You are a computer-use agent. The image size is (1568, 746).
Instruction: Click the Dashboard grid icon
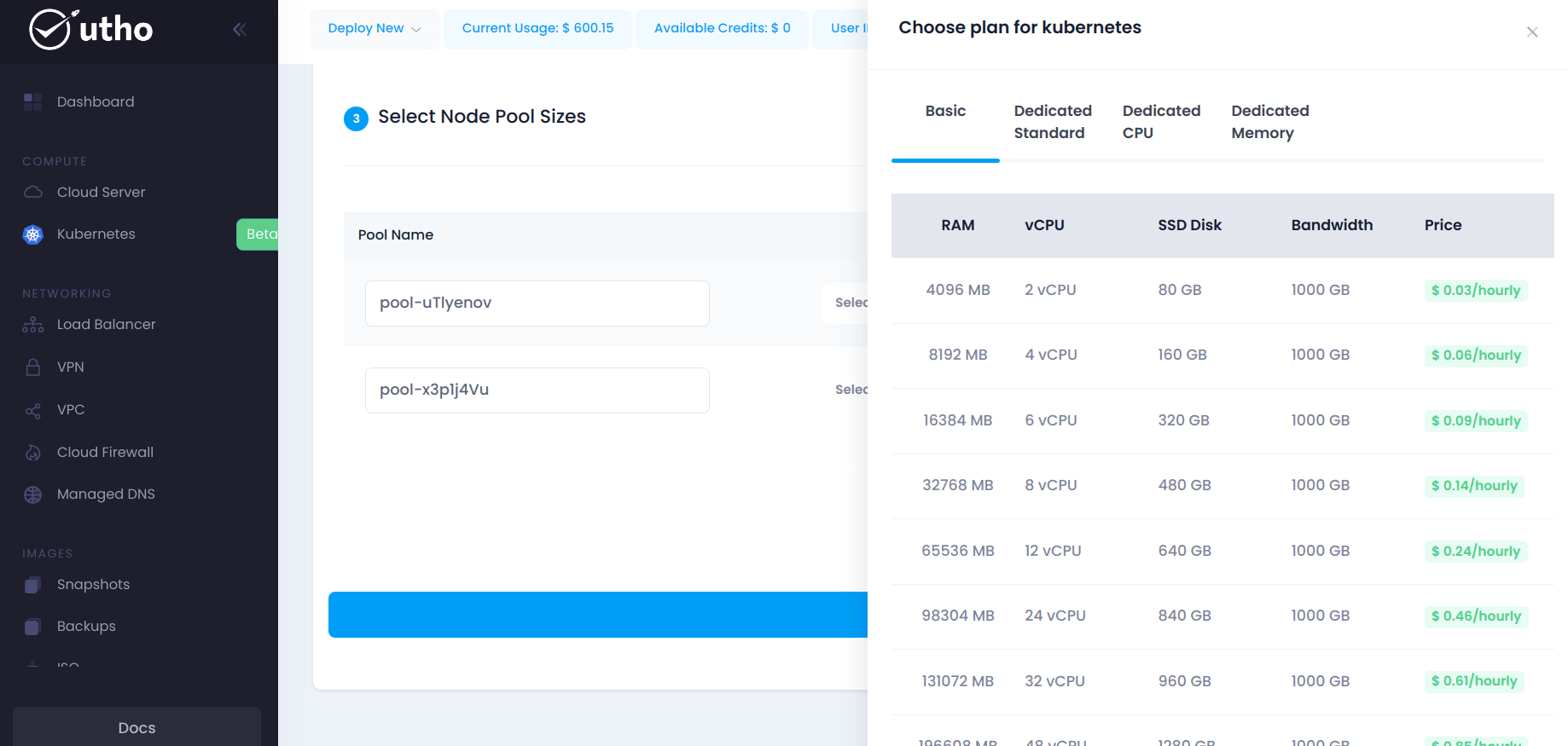[x=33, y=102]
